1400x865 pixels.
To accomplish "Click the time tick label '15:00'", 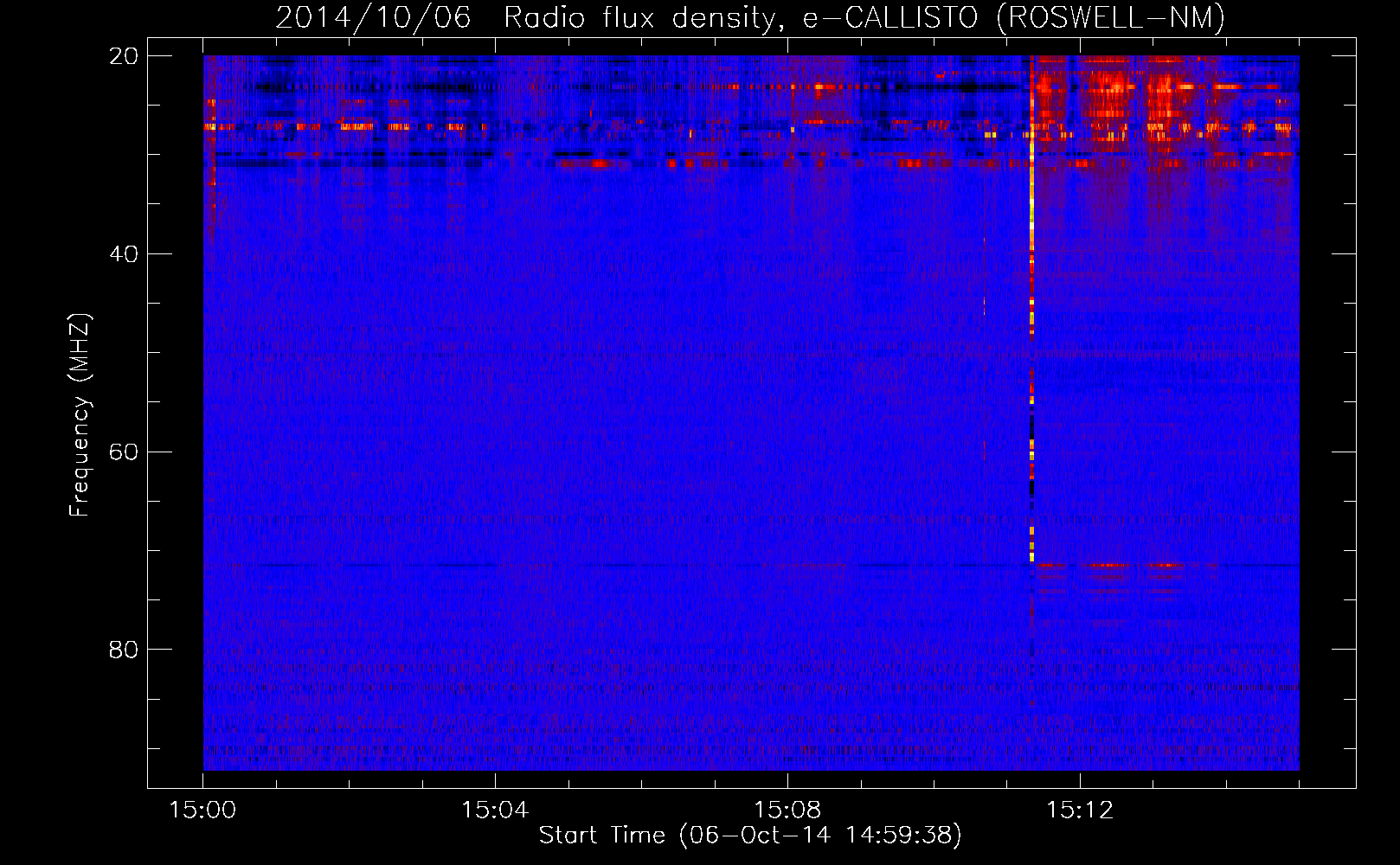I will 202,811.
